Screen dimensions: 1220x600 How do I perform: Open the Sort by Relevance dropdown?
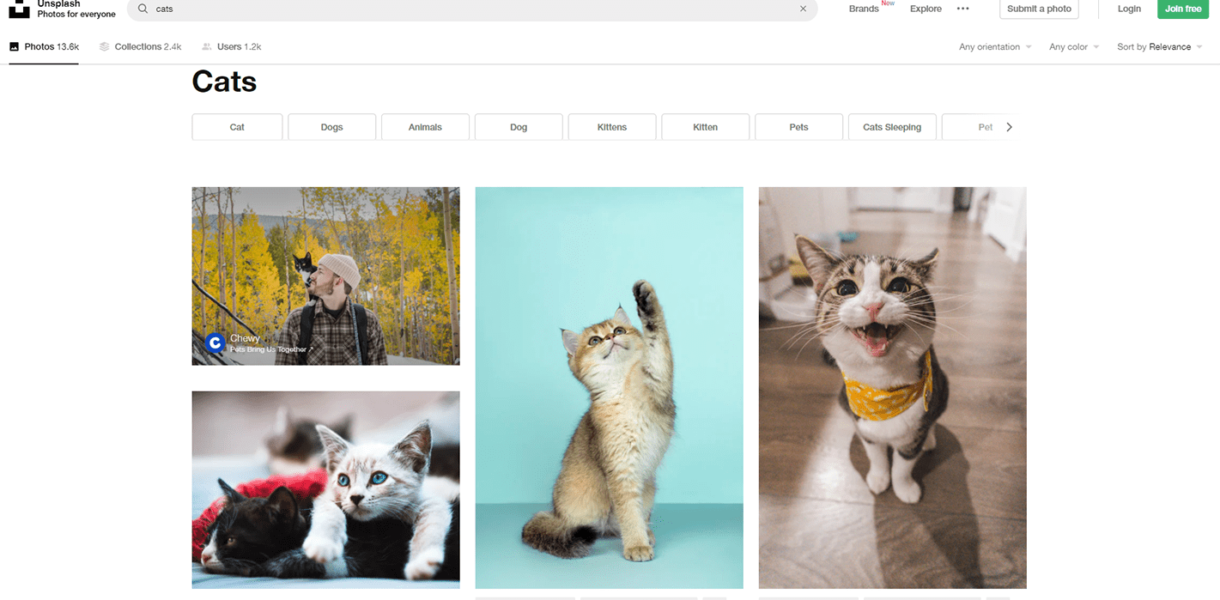(1160, 47)
